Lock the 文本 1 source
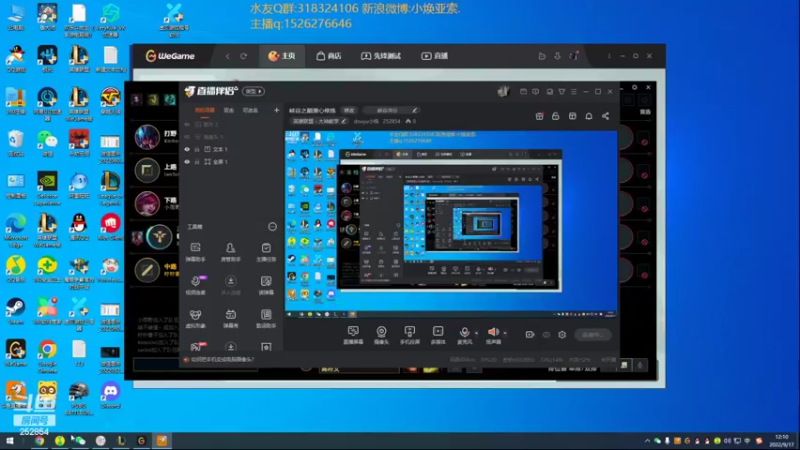 point(197,149)
